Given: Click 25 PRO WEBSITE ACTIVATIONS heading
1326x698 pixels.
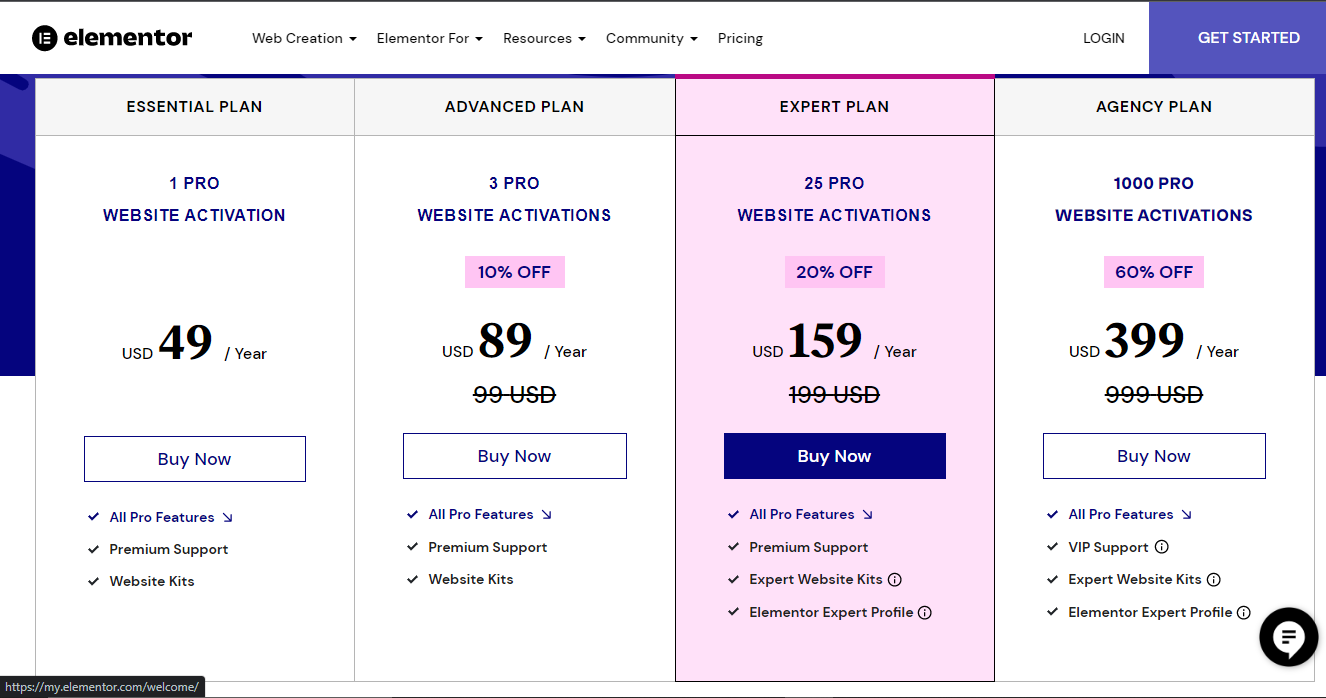Looking at the screenshot, I should (x=835, y=199).
